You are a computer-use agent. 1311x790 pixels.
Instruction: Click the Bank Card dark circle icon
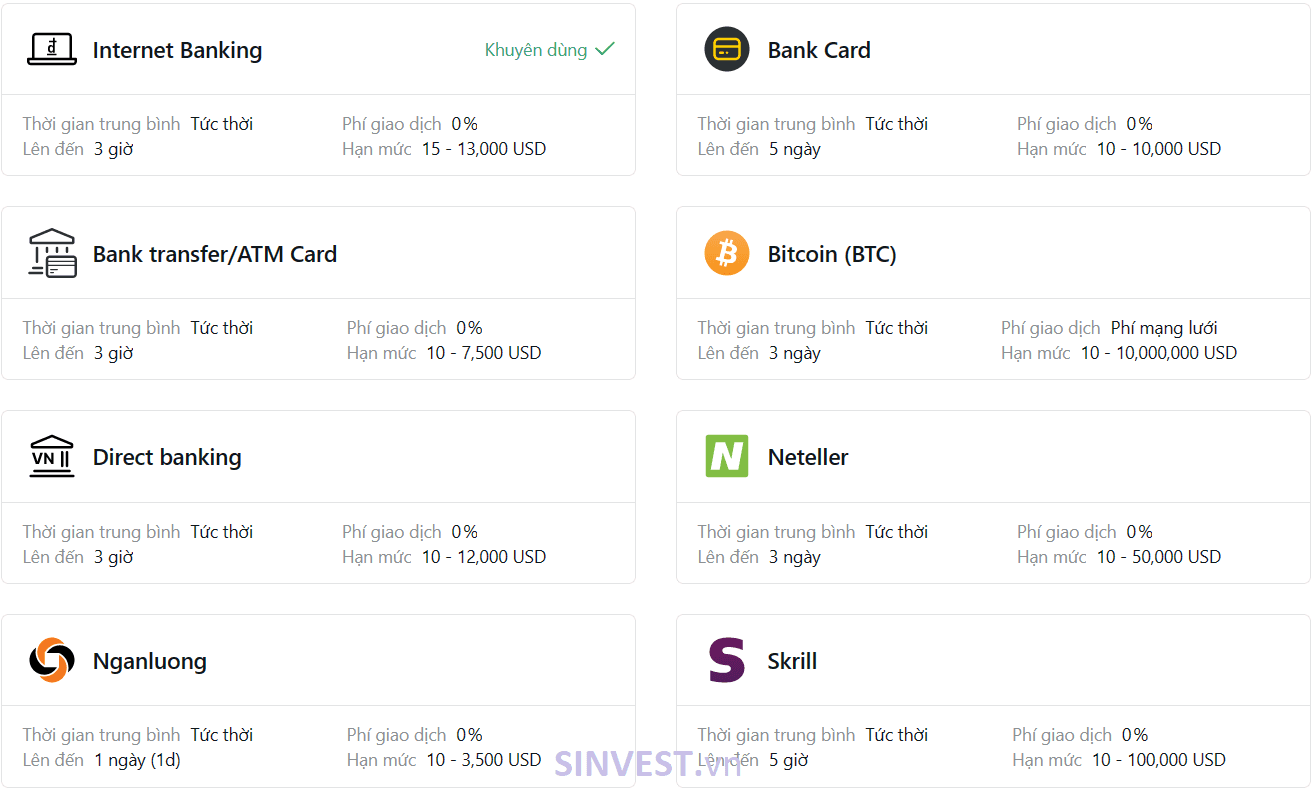[727, 49]
